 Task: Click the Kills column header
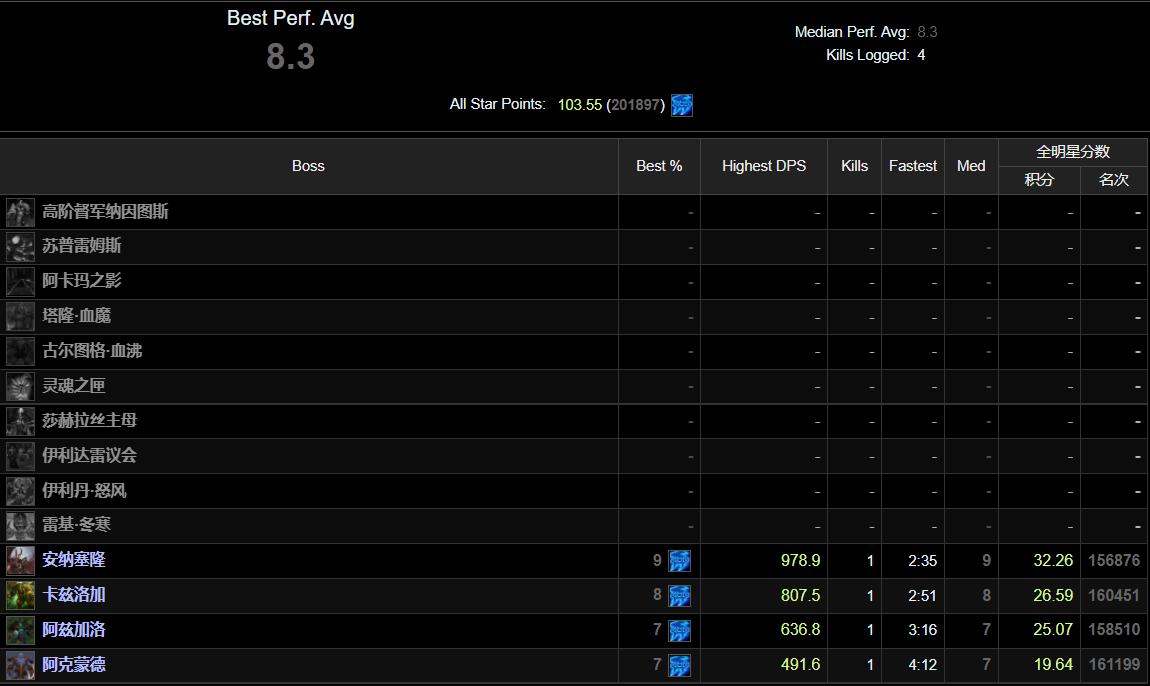(854, 166)
